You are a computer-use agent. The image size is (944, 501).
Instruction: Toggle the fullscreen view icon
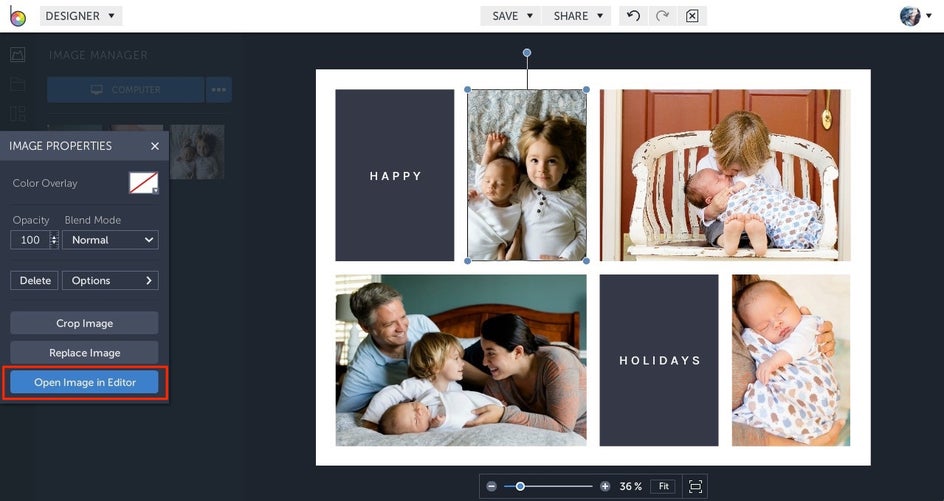pos(695,486)
